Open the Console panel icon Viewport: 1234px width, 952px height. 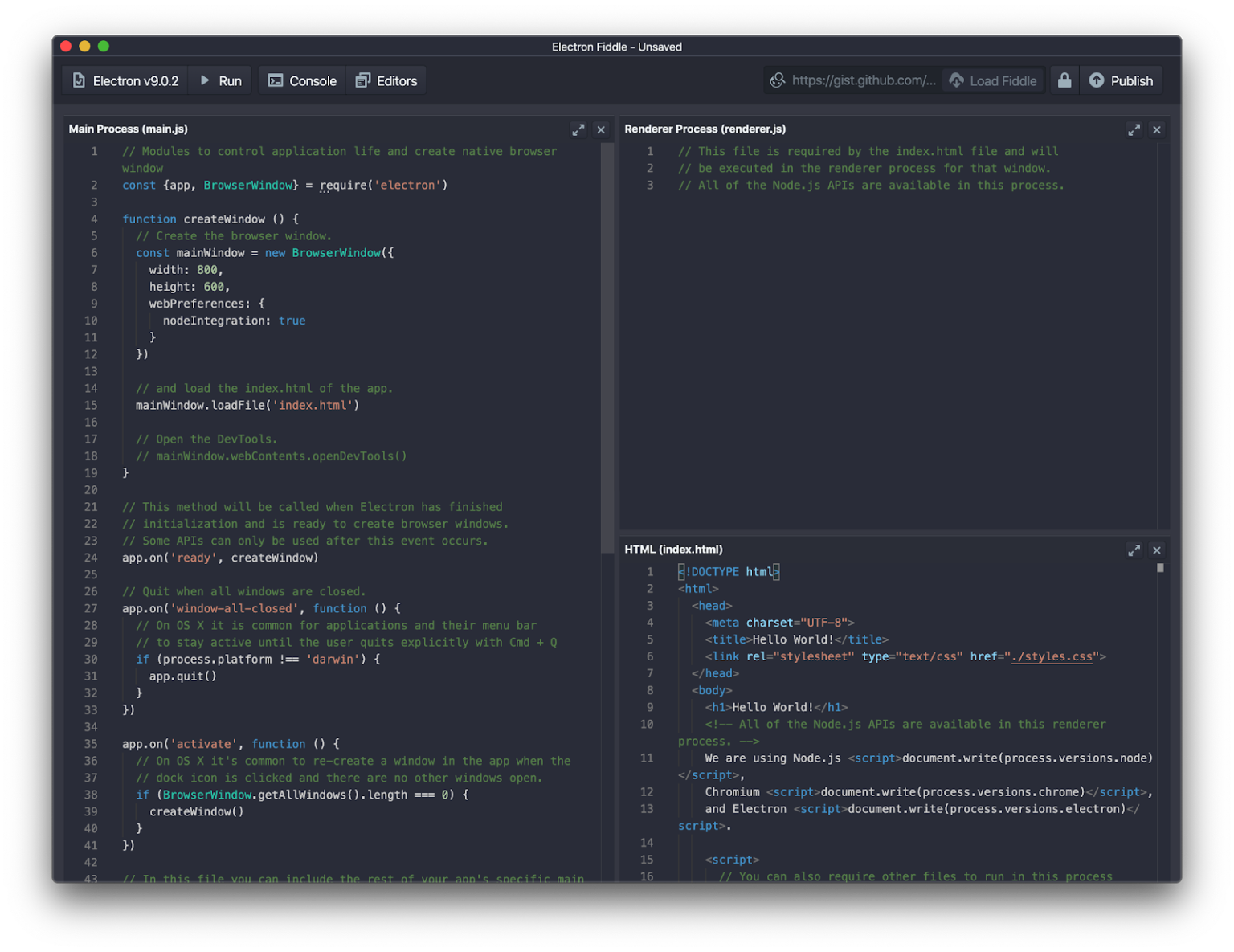pos(277,80)
